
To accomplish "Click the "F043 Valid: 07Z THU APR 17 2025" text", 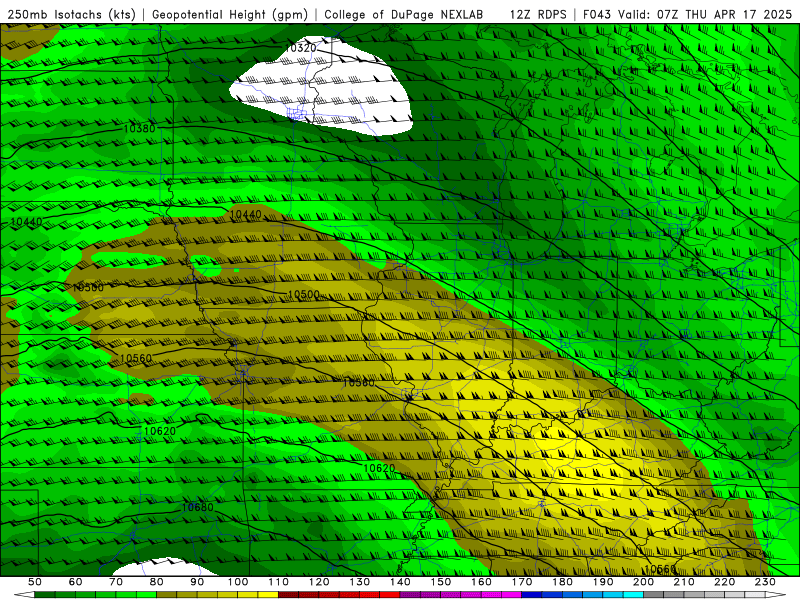I will pyautogui.click(x=687, y=15).
